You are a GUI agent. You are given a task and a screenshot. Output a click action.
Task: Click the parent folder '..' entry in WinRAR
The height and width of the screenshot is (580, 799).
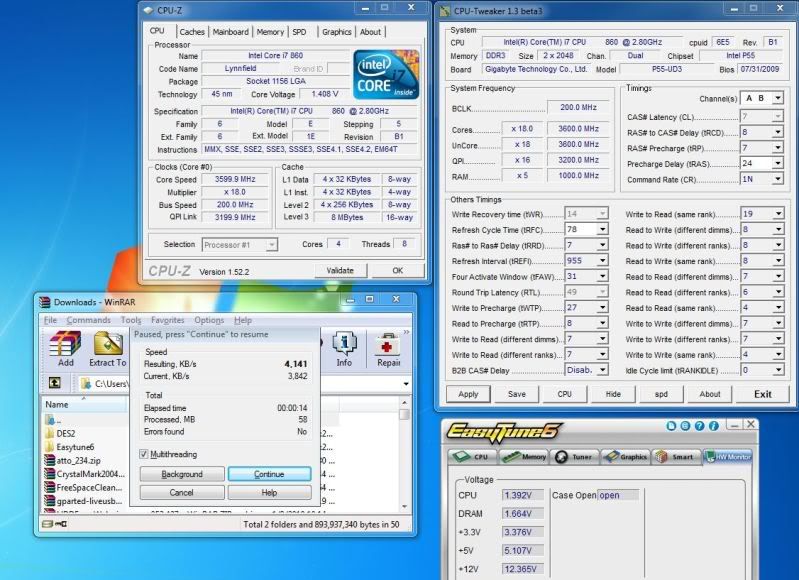(52, 420)
